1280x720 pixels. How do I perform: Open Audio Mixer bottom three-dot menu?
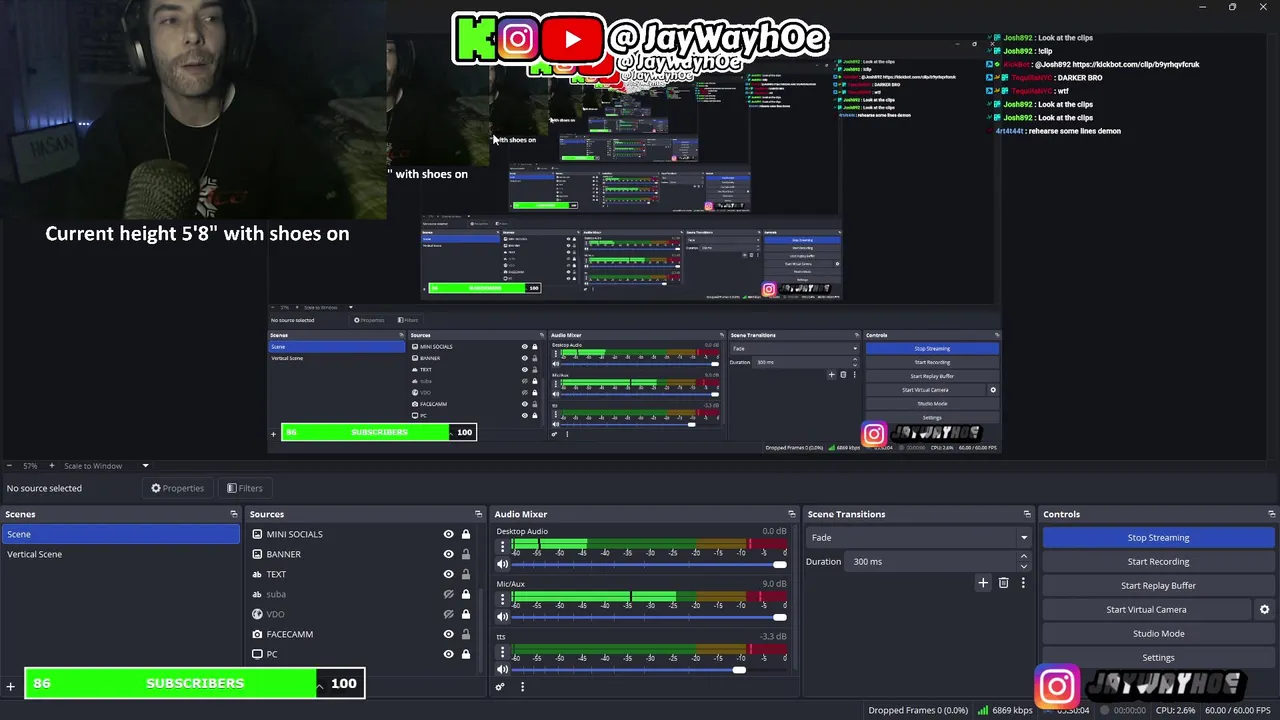(x=522, y=686)
